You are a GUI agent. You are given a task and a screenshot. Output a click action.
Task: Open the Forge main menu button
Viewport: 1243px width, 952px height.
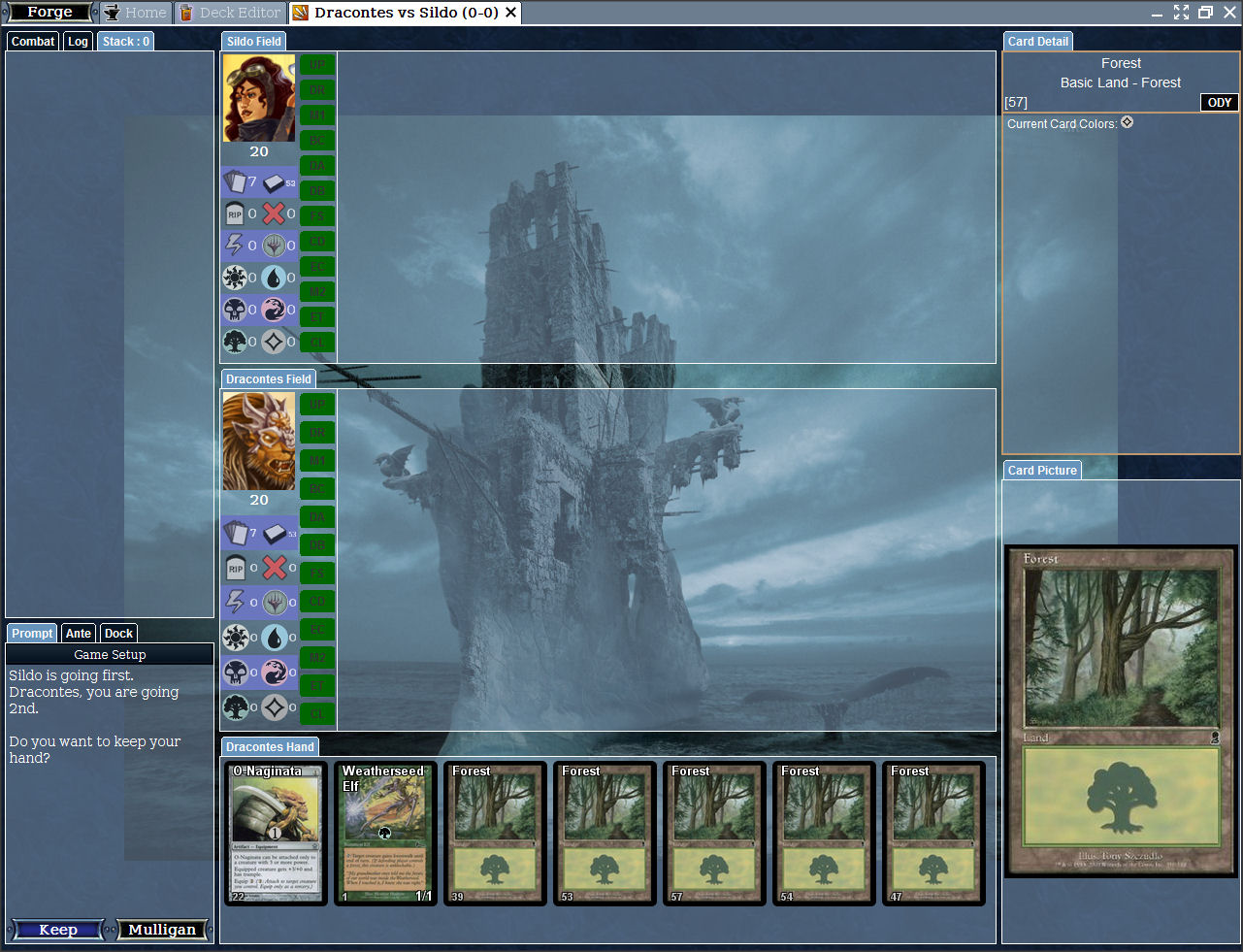click(x=50, y=12)
